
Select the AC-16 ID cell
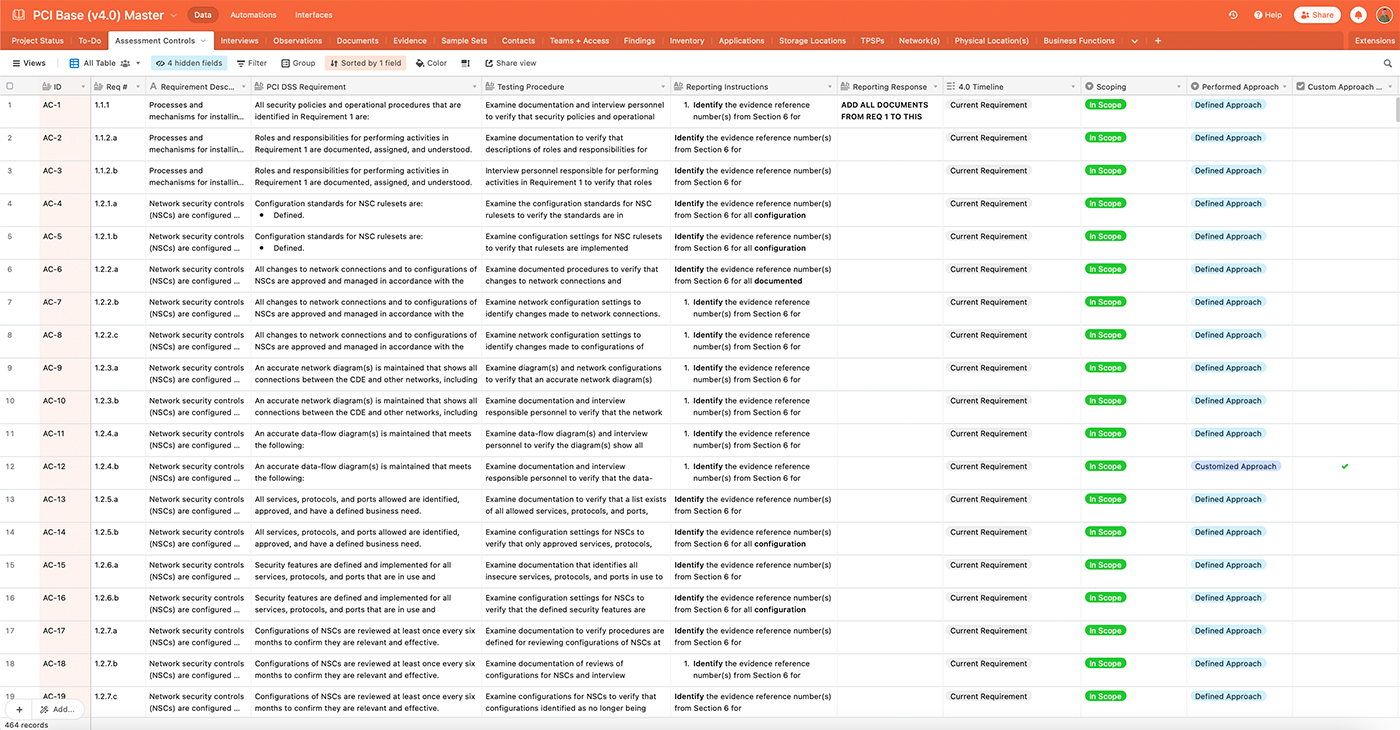tap(65, 604)
